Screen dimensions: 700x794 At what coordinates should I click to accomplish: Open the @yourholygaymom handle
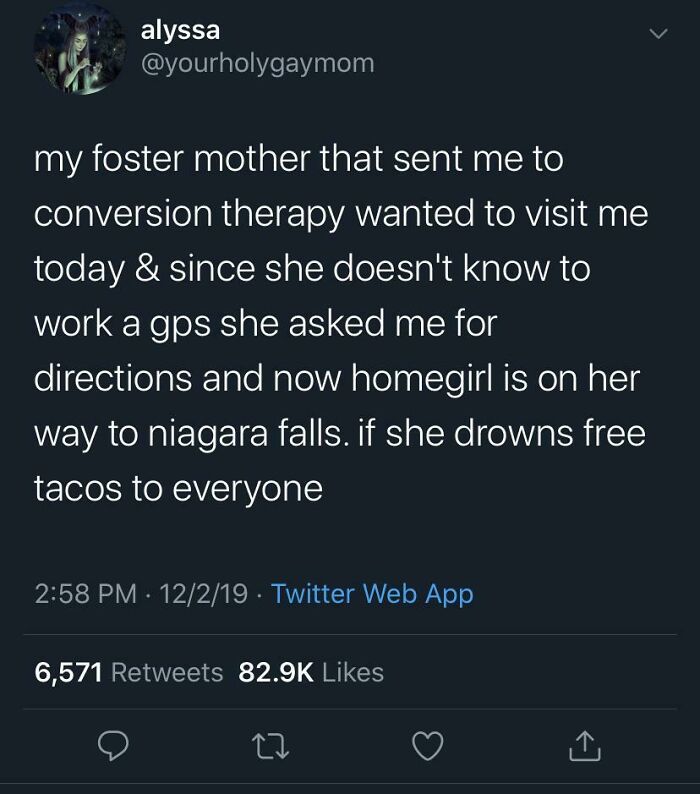click(257, 63)
